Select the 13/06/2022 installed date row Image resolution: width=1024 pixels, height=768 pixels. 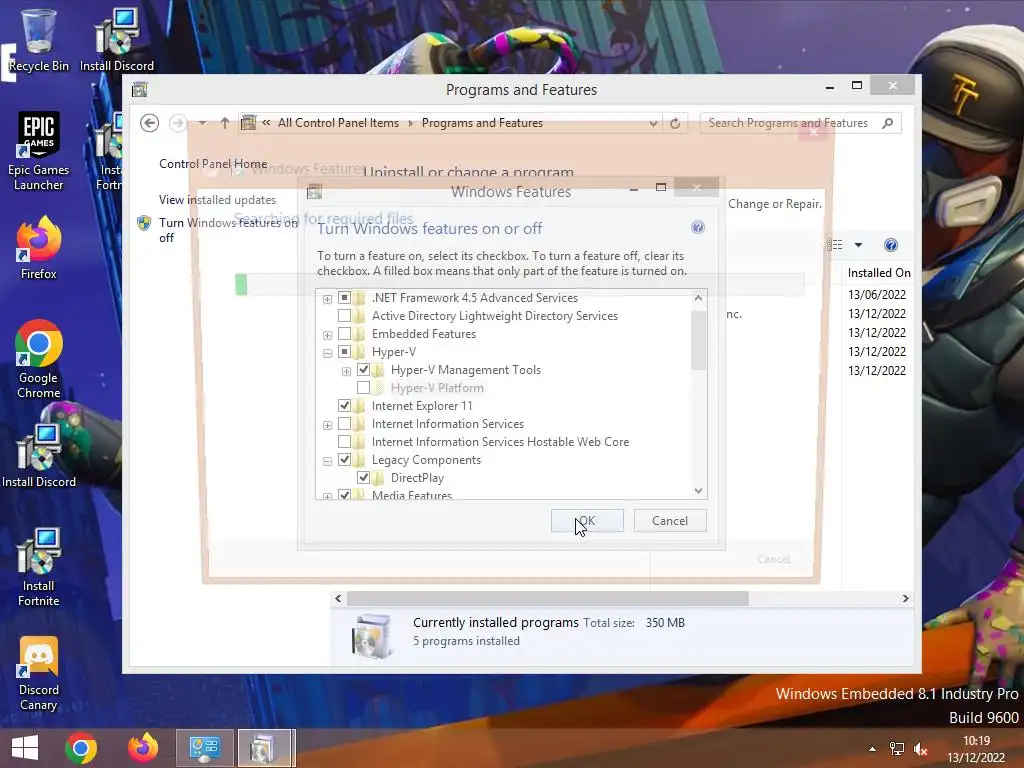pos(877,295)
